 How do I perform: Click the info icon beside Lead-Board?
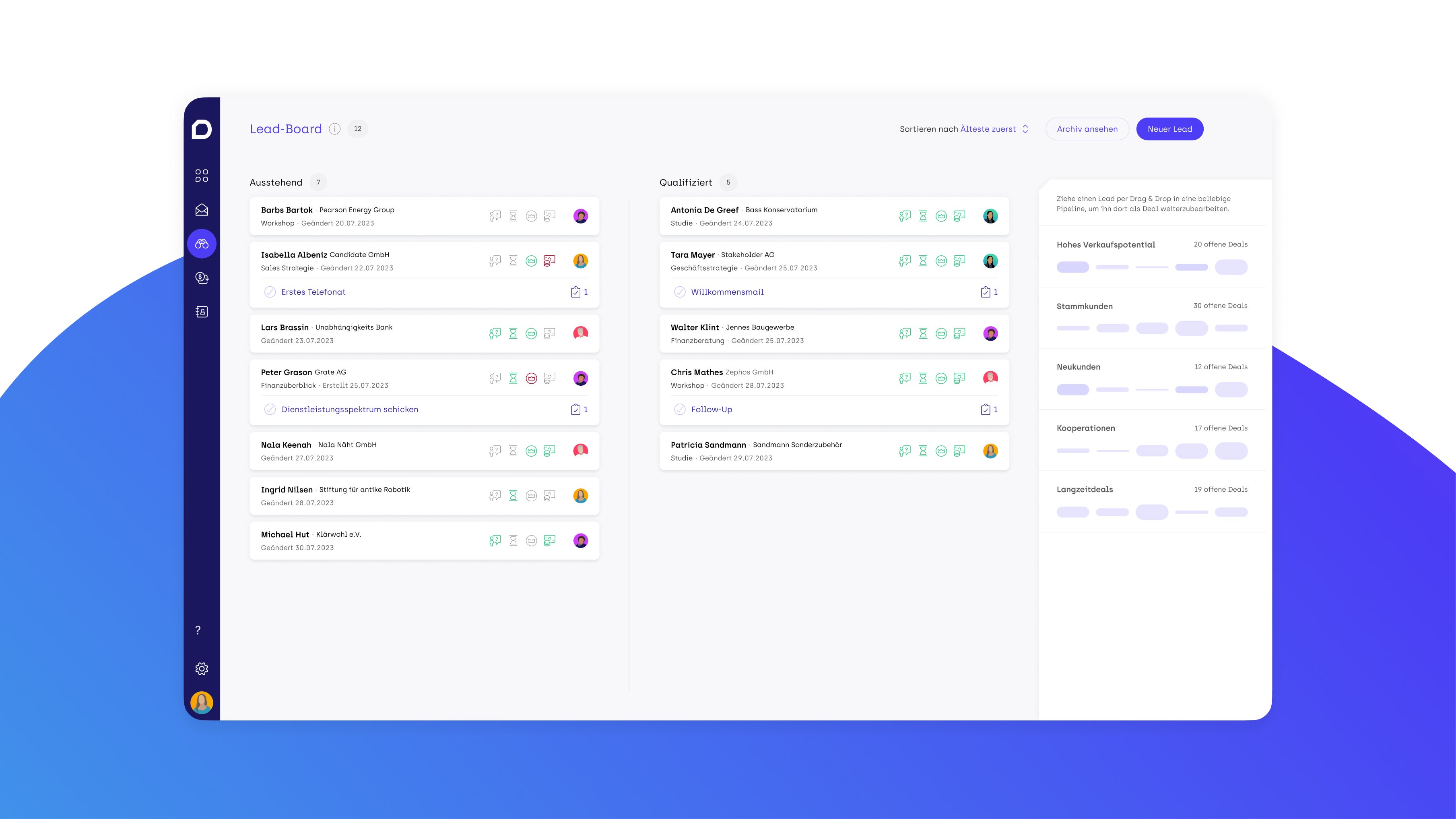[334, 129]
